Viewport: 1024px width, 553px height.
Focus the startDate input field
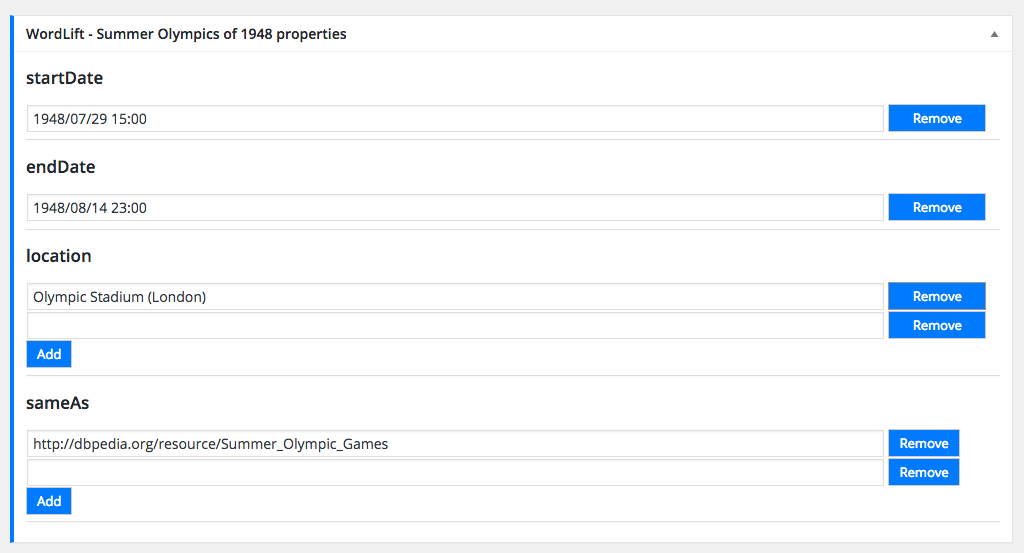[455, 119]
